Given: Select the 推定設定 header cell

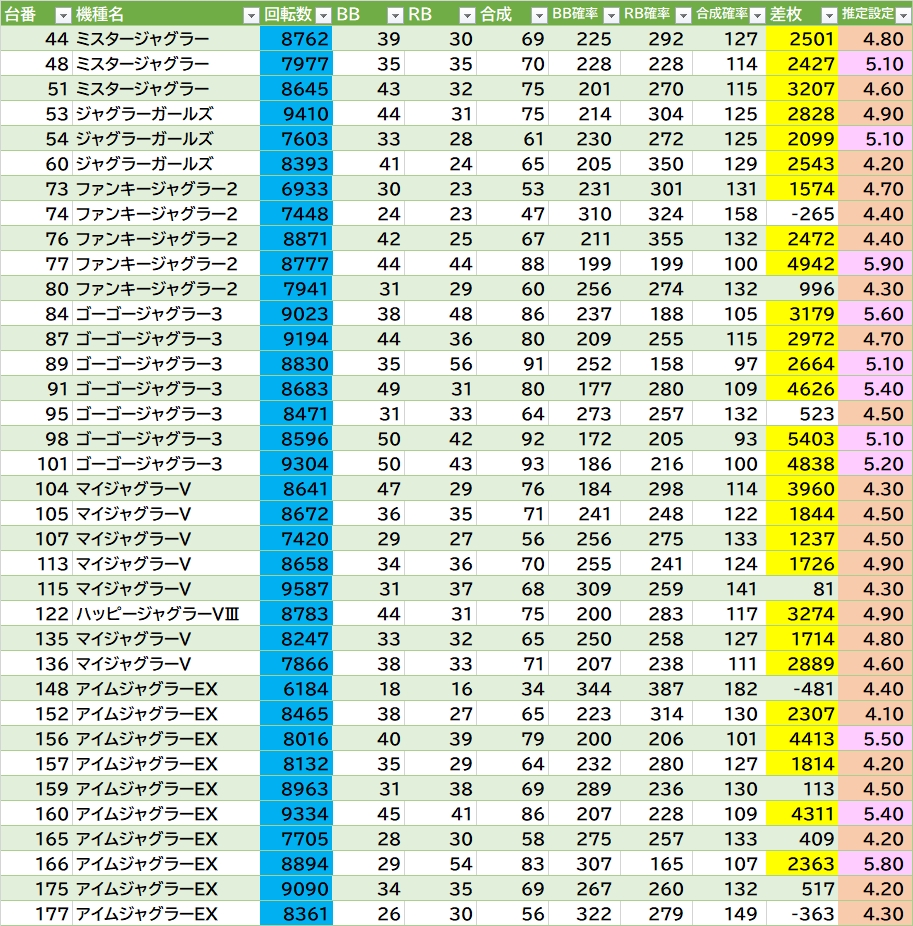Looking at the screenshot, I should [875, 13].
